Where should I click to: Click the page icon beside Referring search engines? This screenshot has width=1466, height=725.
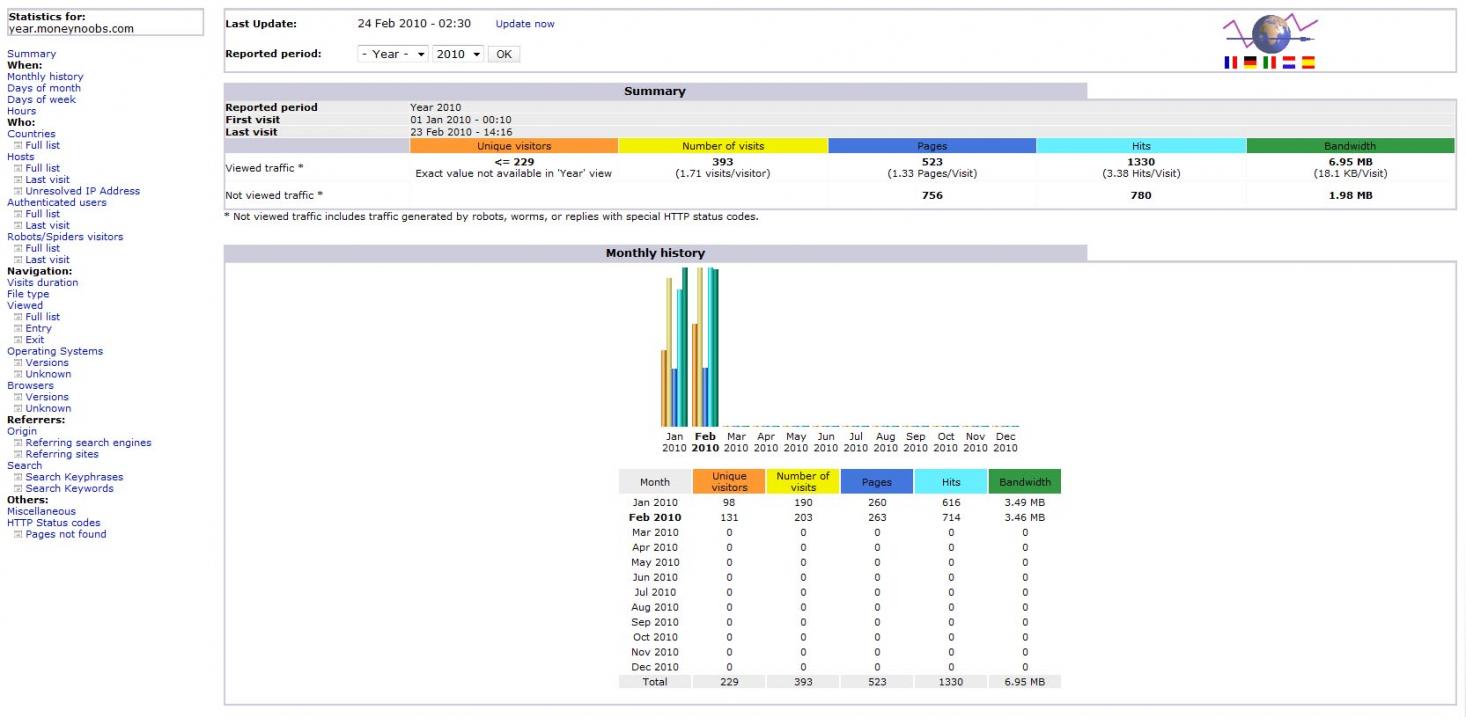[18, 443]
